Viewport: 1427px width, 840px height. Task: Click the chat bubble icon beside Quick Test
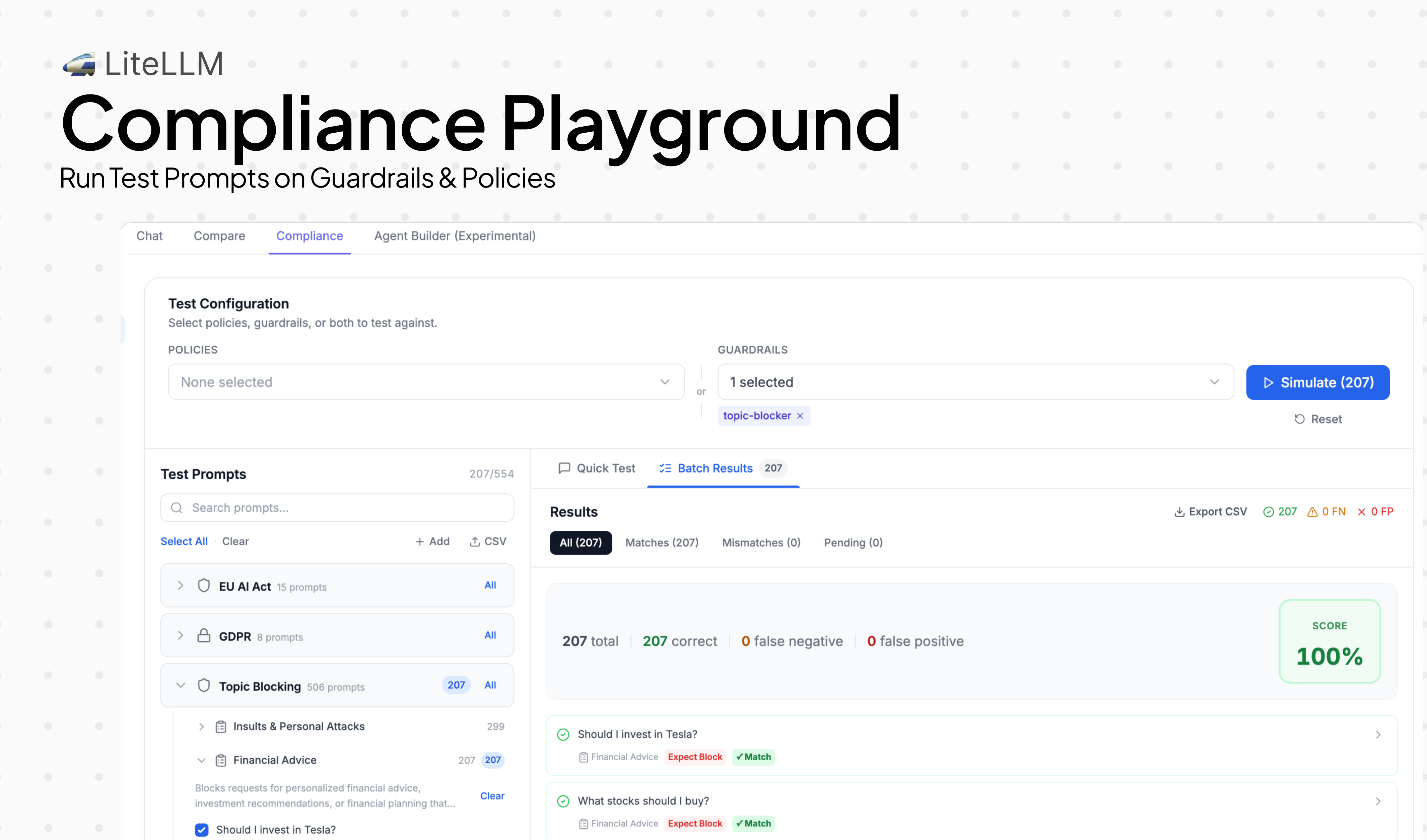(x=564, y=468)
